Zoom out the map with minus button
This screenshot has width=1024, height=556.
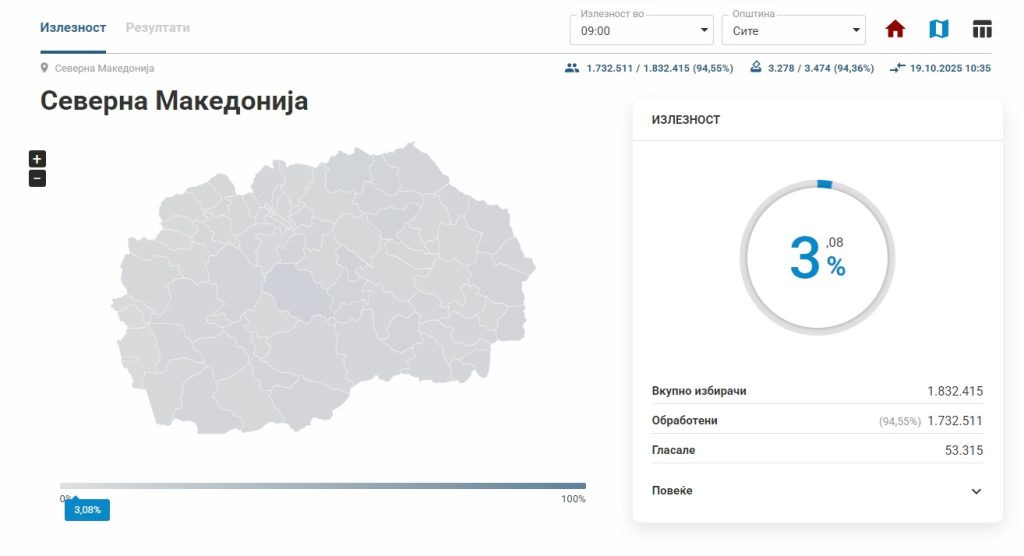click(x=37, y=179)
